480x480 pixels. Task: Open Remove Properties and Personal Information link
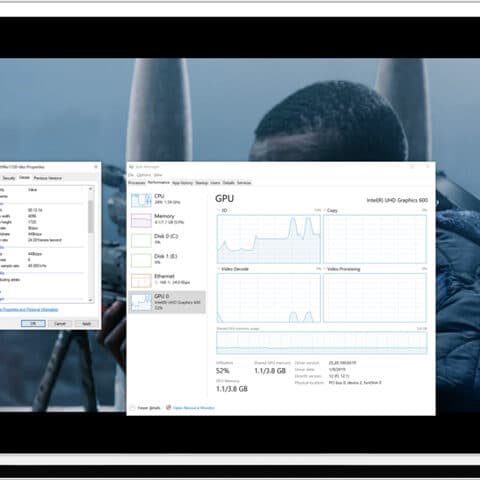point(29,309)
